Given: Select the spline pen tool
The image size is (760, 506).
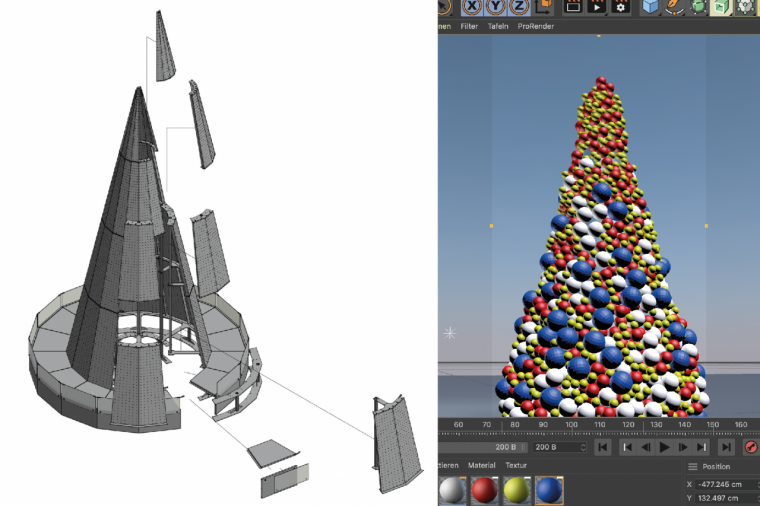Looking at the screenshot, I should [674, 7].
